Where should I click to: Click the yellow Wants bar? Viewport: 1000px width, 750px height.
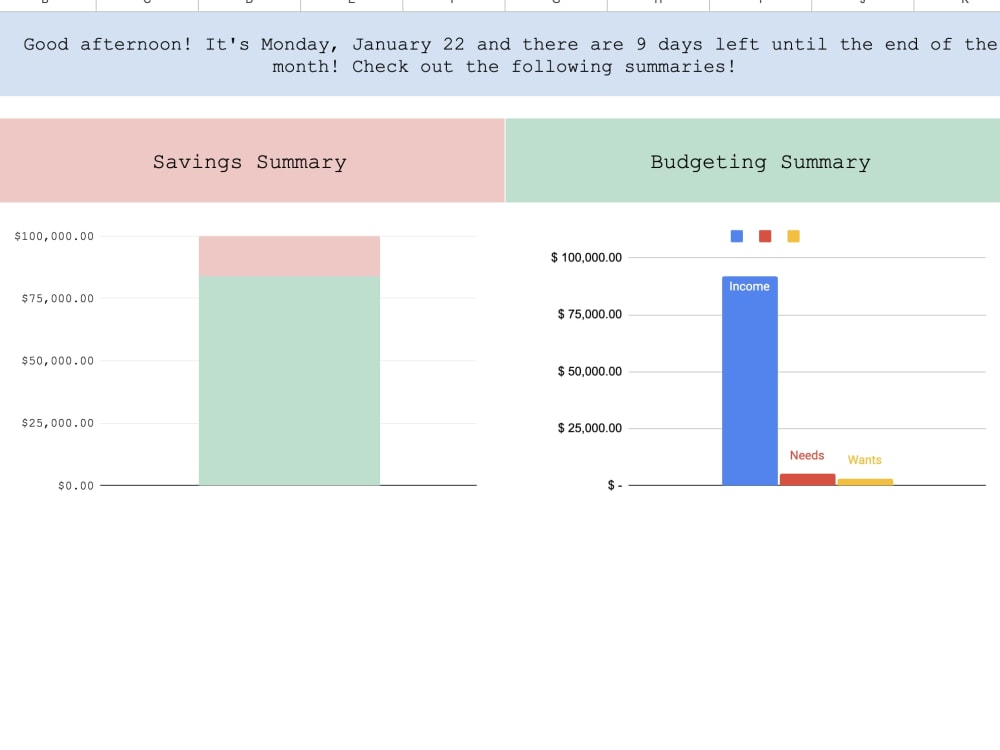click(865, 481)
